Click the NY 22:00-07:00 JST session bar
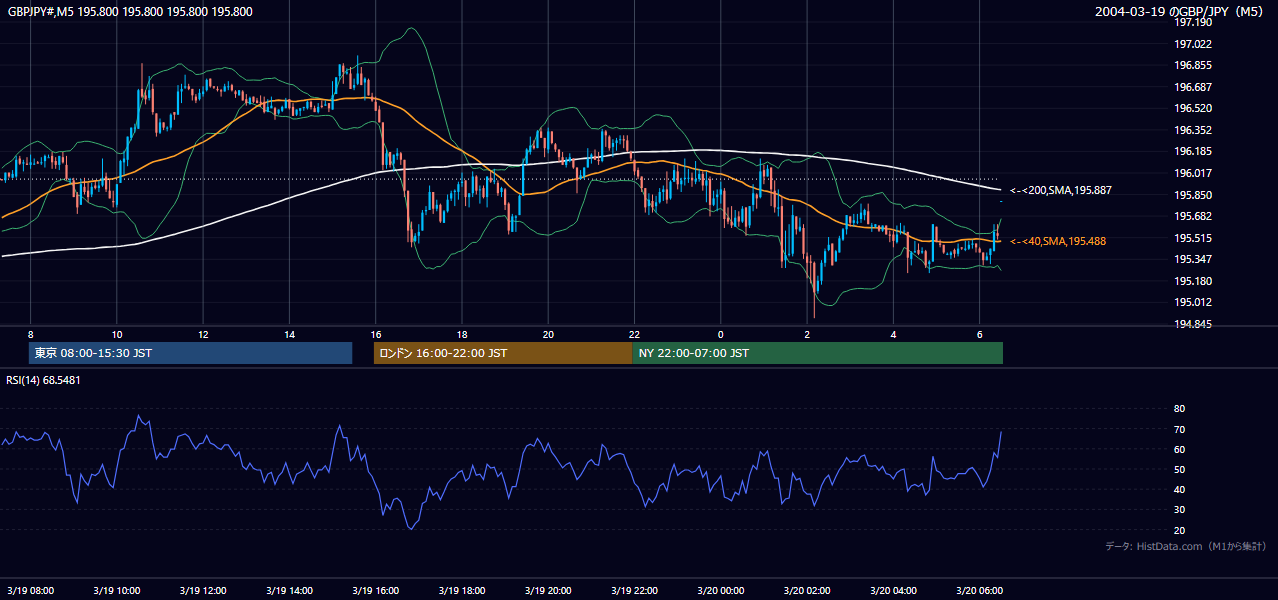Image resolution: width=1278 pixels, height=600 pixels. point(817,353)
